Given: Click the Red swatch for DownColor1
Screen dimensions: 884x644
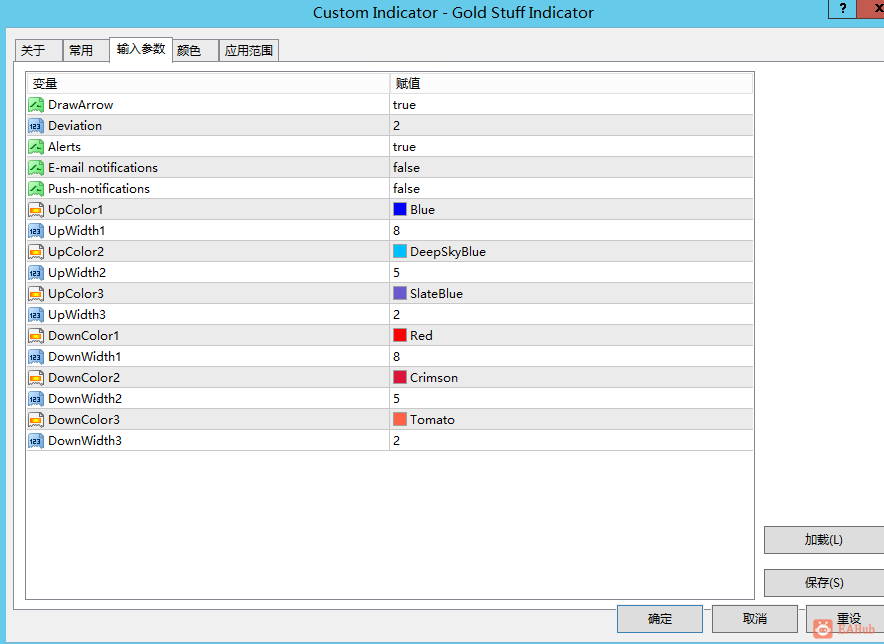Looking at the screenshot, I should [x=400, y=335].
